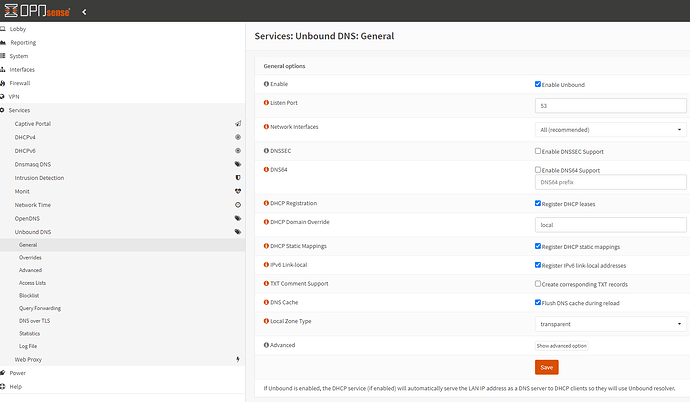Check Create corresponding TXT records
The width and height of the screenshot is (690, 402).
(538, 284)
